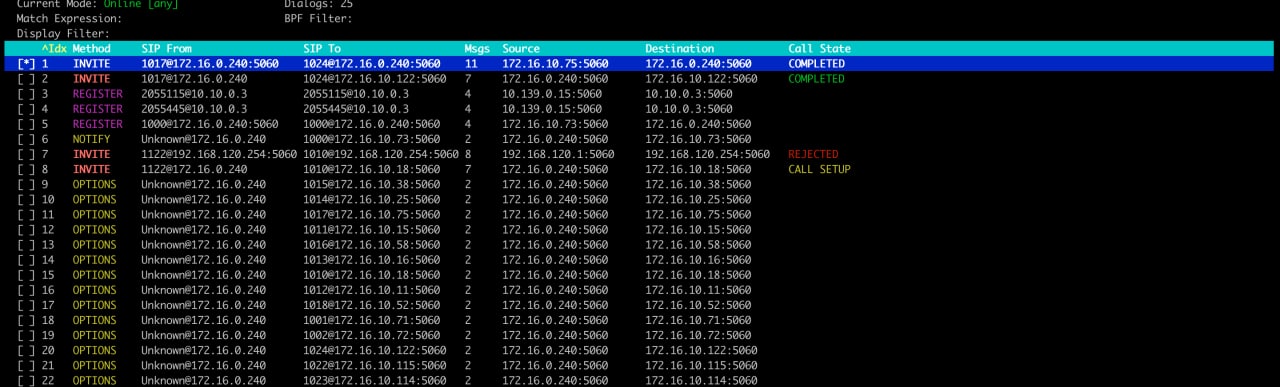
Task: Click the SIP From column header
Action: 166,48
